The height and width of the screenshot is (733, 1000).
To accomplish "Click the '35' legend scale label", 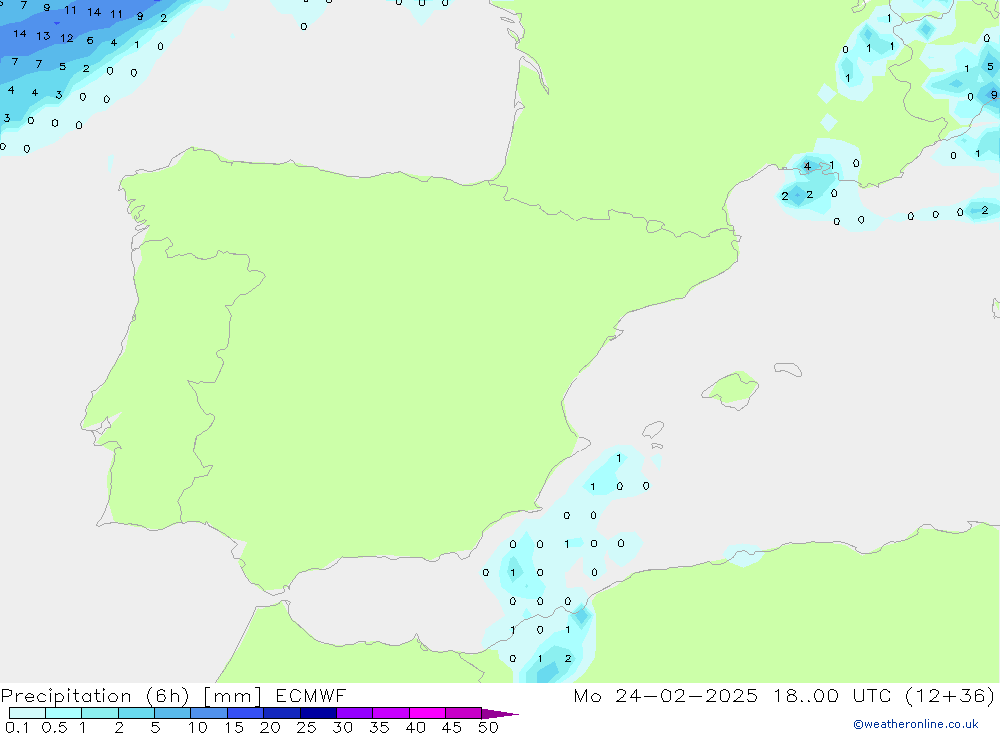I will pyautogui.click(x=379, y=727).
